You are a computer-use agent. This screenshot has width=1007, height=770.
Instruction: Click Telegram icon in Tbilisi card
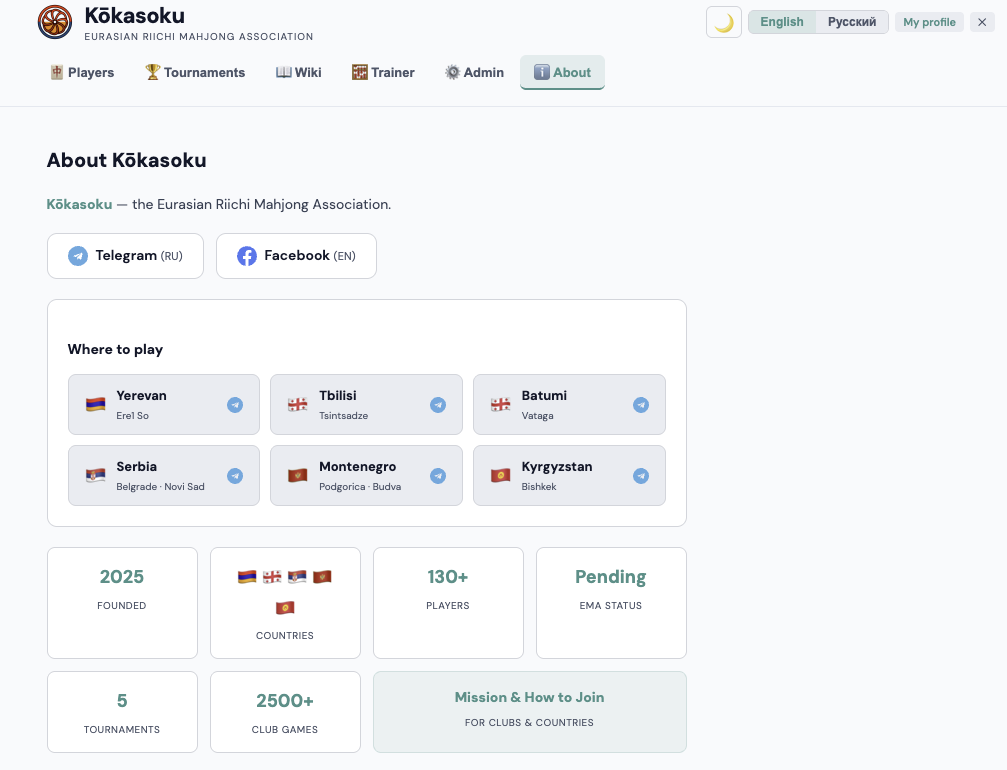(x=438, y=405)
